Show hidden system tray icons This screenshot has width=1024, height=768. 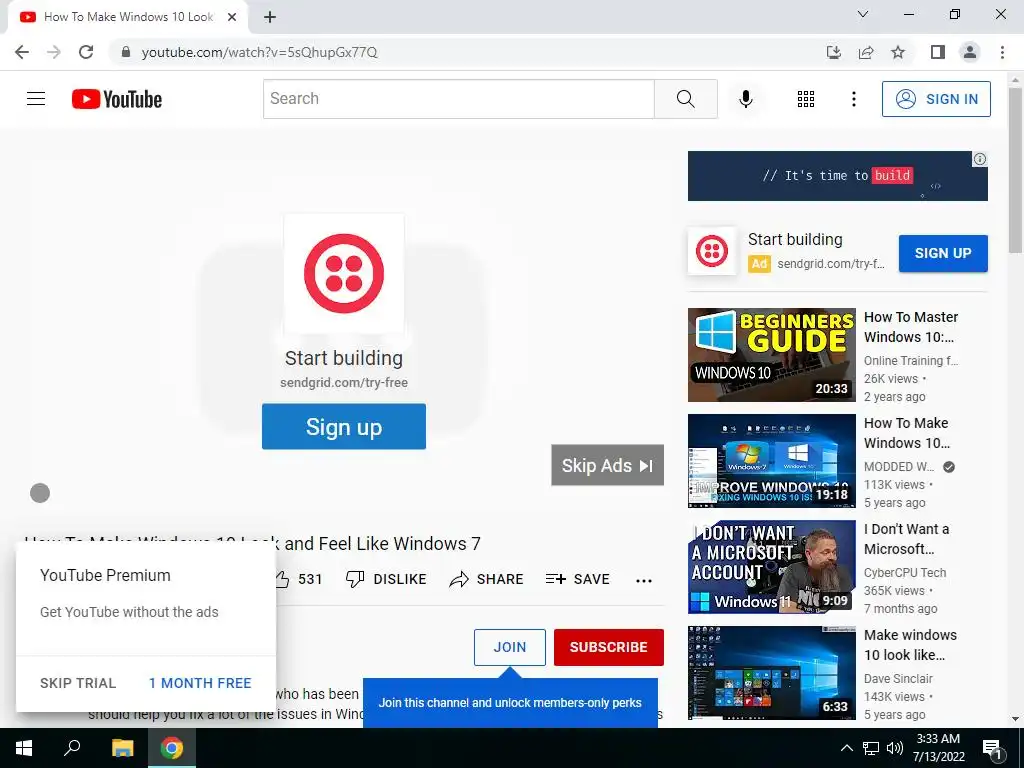pos(846,748)
